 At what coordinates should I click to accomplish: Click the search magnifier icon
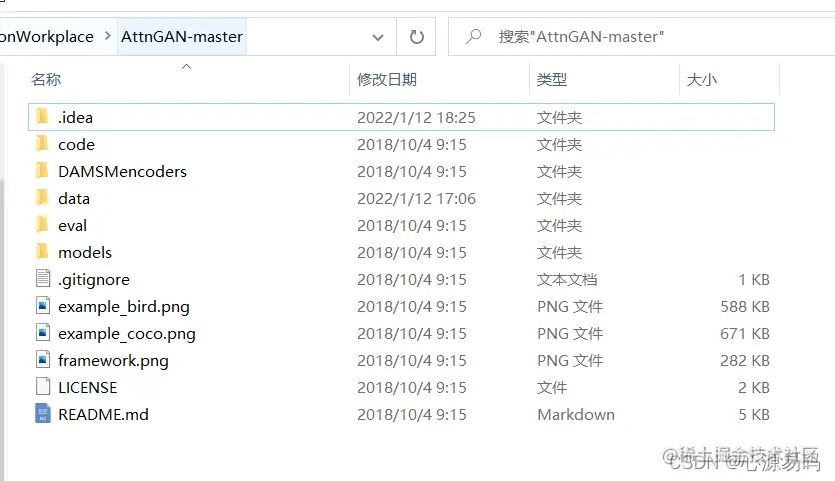pos(473,36)
